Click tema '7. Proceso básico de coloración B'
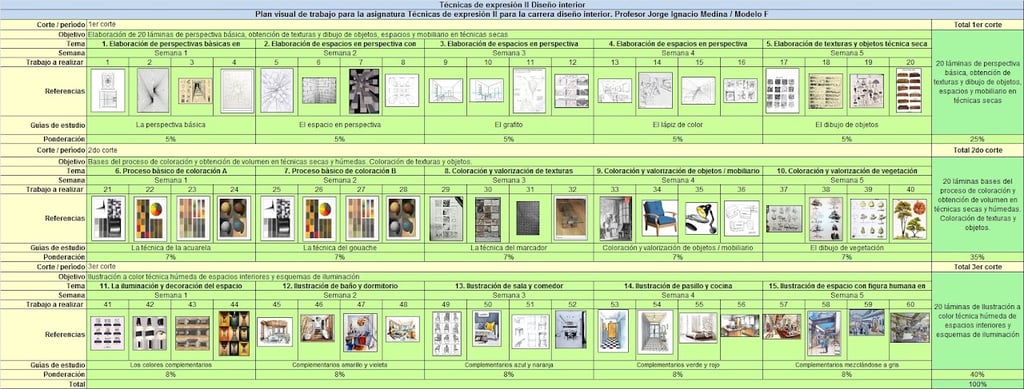Viewport: 1024px width, 389px height. click(x=340, y=170)
